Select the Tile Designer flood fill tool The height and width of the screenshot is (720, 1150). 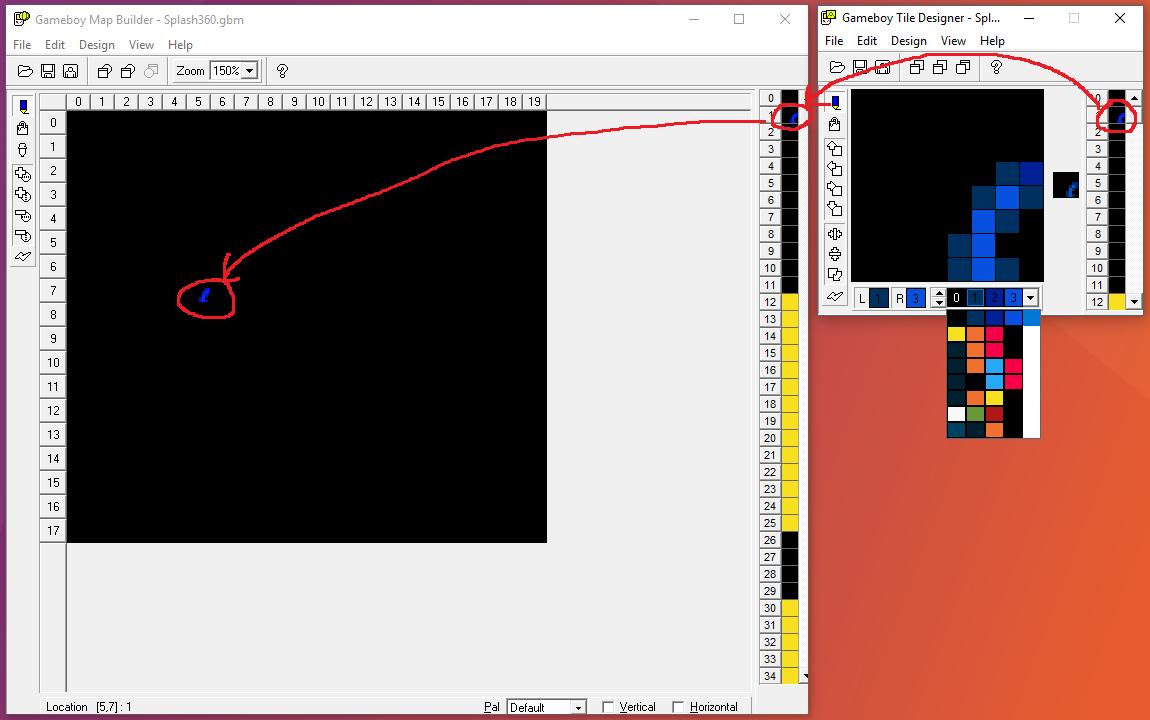[835, 124]
